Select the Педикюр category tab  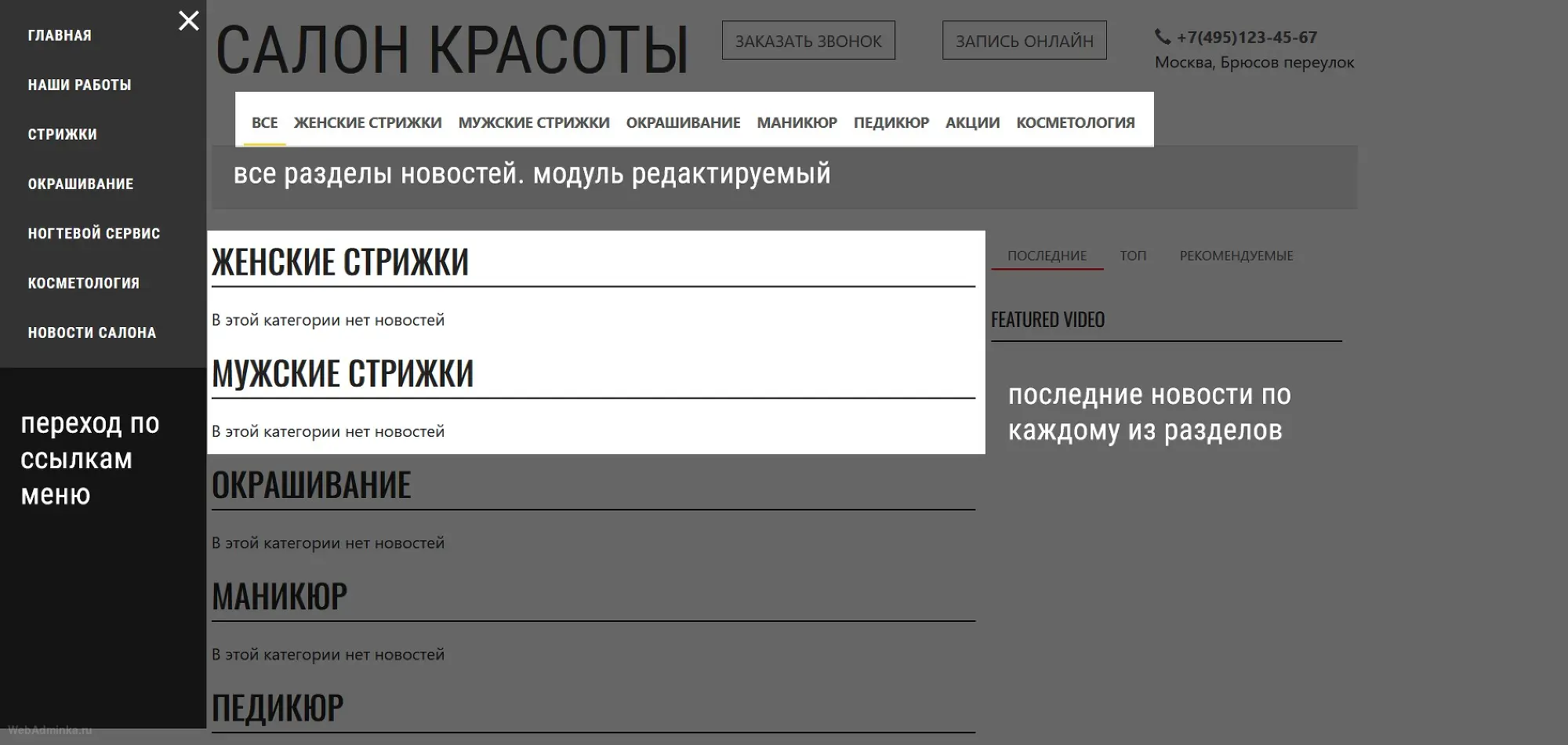click(x=891, y=122)
